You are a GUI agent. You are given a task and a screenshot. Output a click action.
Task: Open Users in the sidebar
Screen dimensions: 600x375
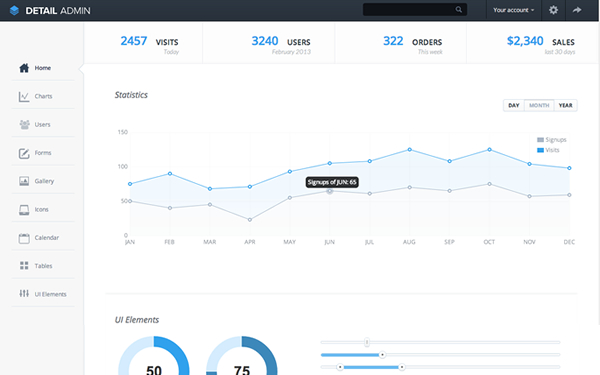click(x=43, y=124)
